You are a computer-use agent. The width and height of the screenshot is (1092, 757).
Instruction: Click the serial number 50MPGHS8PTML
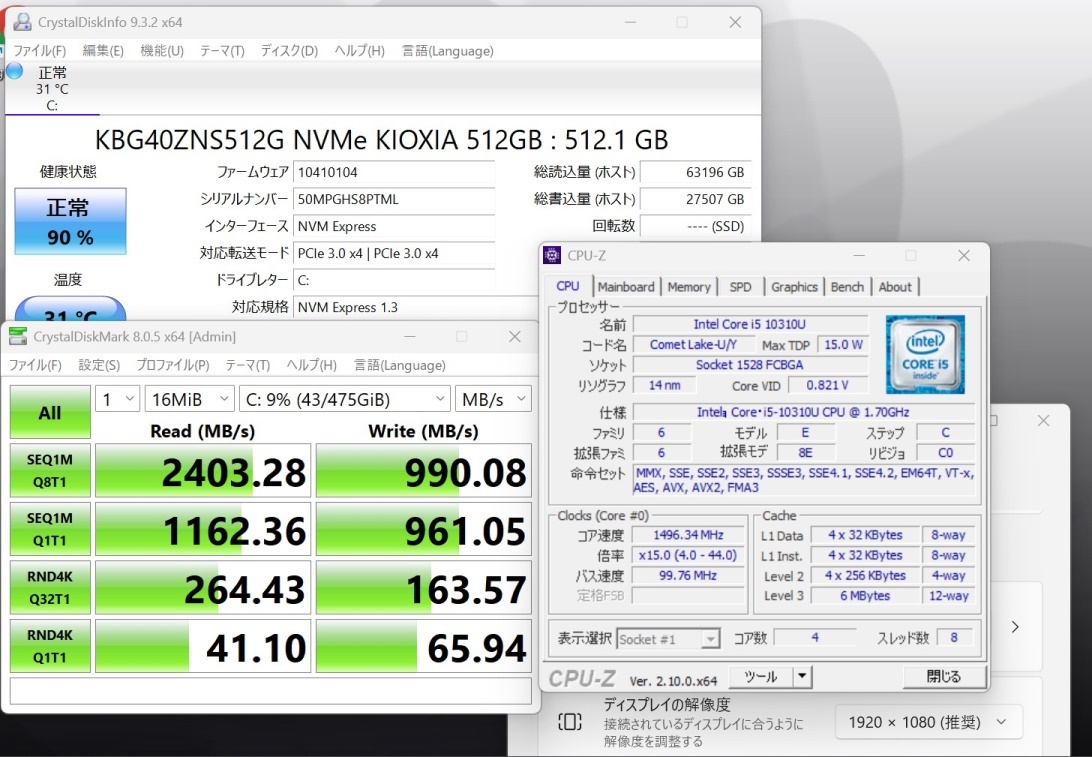[x=394, y=199]
